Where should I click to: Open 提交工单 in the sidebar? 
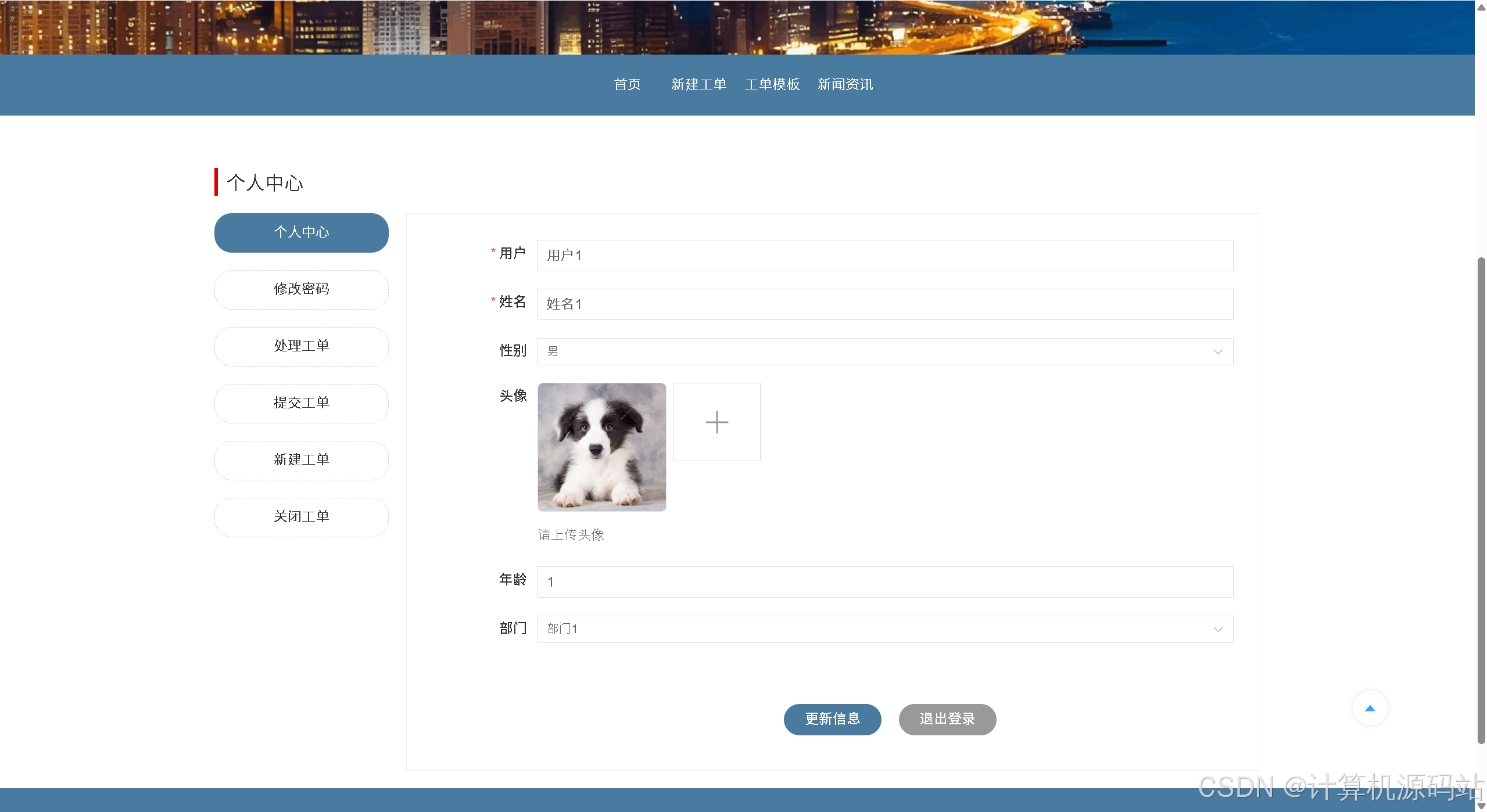tap(301, 403)
